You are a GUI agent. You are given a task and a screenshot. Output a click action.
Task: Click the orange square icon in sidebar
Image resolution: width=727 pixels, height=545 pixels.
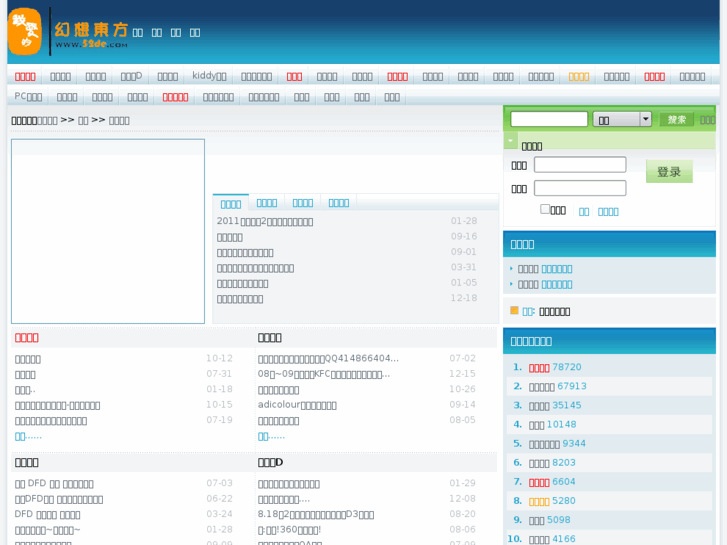pyautogui.click(x=514, y=311)
